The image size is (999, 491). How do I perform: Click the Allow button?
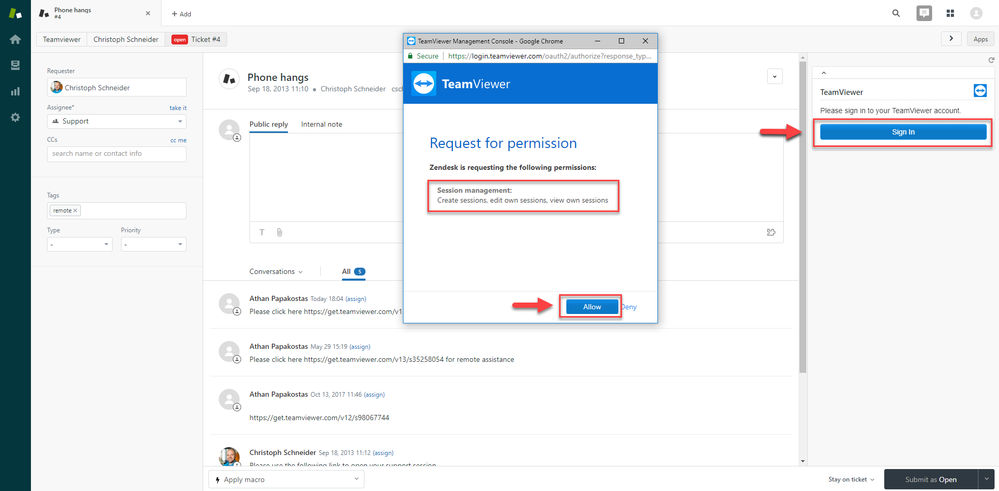click(592, 307)
